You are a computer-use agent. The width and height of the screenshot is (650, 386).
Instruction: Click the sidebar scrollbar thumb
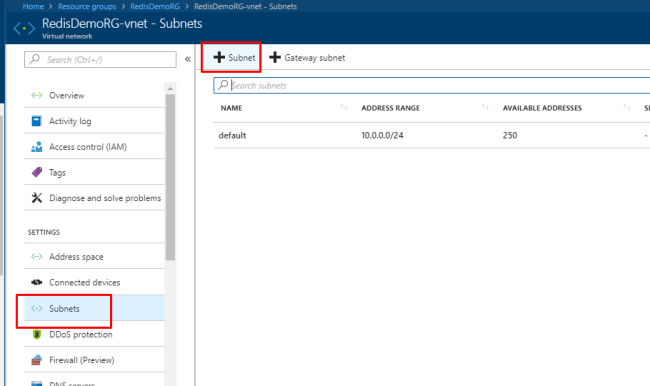click(170, 177)
